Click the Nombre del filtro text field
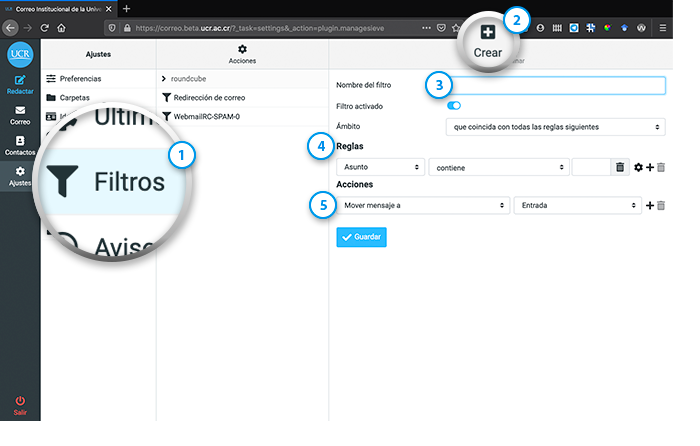Viewport: 700px width, 446px height. [x=555, y=85]
